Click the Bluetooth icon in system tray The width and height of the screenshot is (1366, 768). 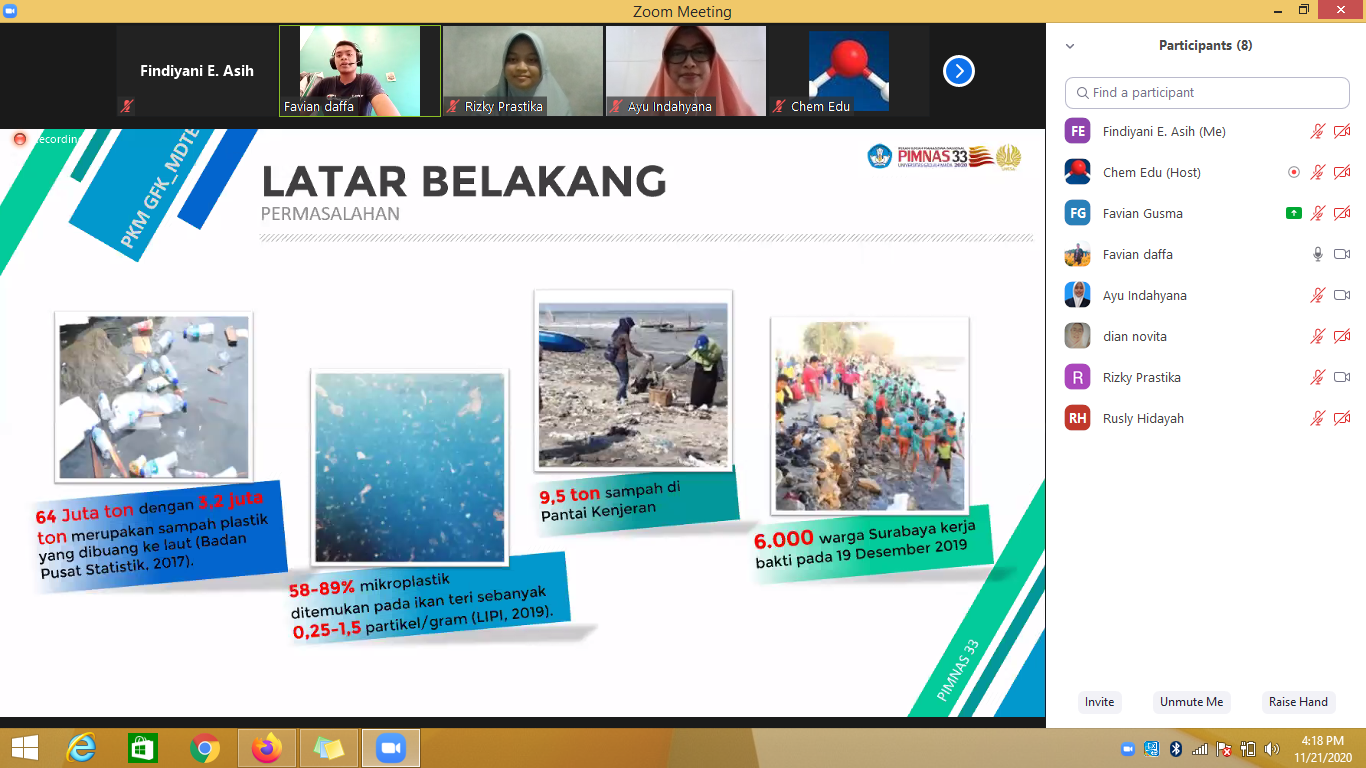tap(1176, 749)
